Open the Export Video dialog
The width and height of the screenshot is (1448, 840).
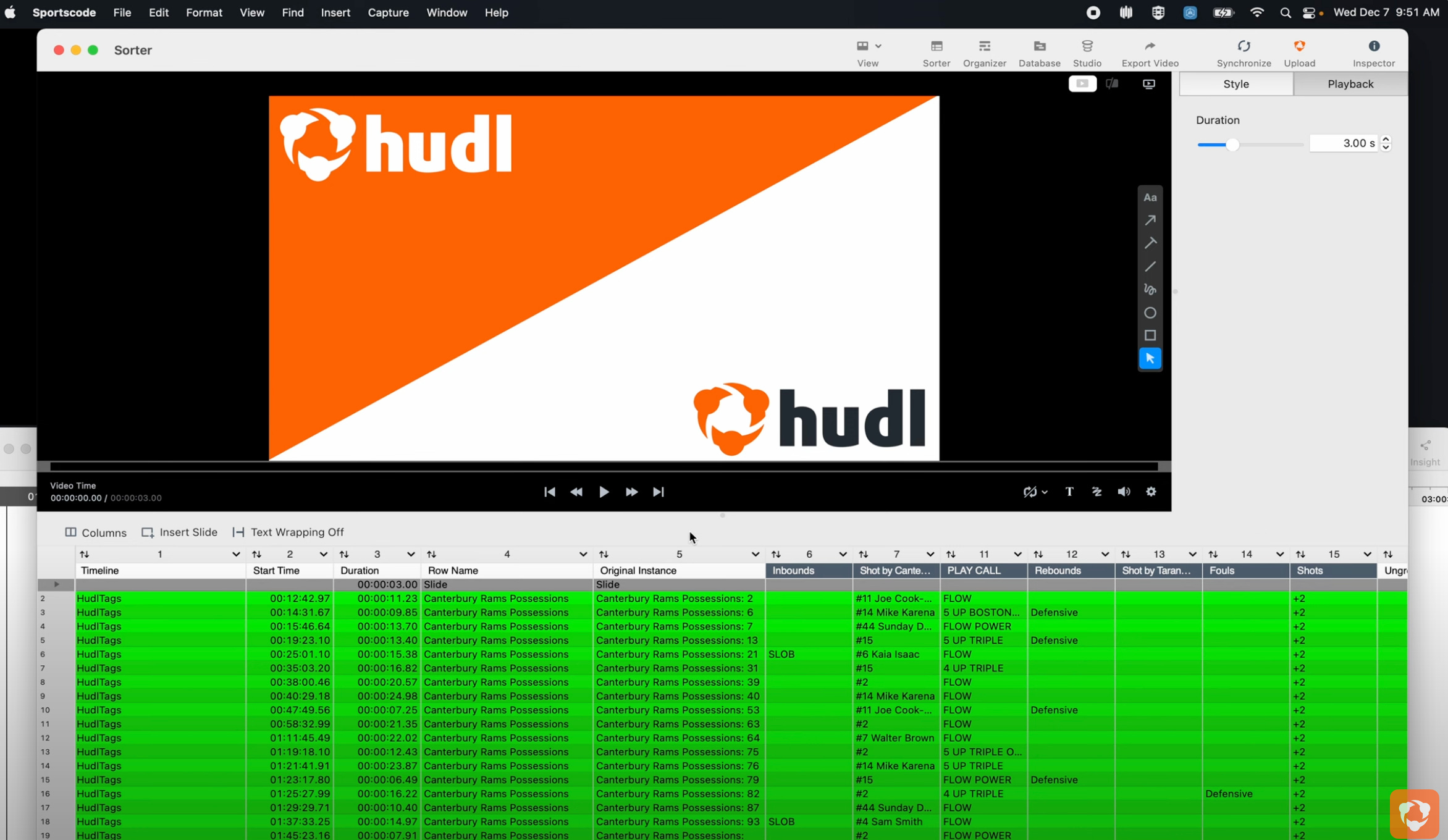tap(1149, 52)
